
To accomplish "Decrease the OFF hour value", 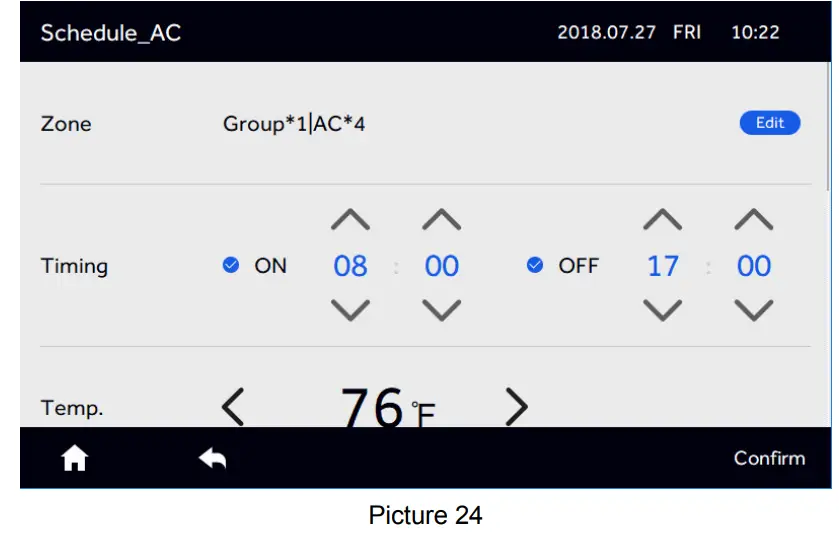I will tap(662, 310).
